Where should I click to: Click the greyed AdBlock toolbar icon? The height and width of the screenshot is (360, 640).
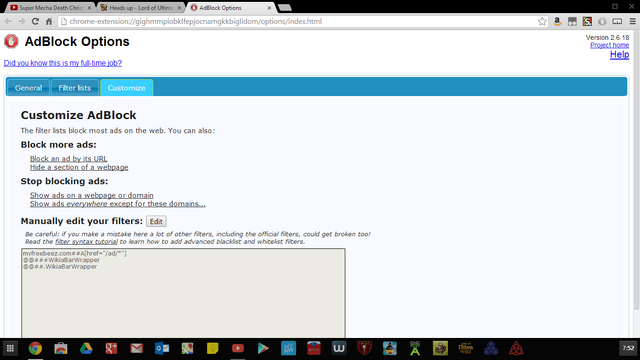(602, 21)
